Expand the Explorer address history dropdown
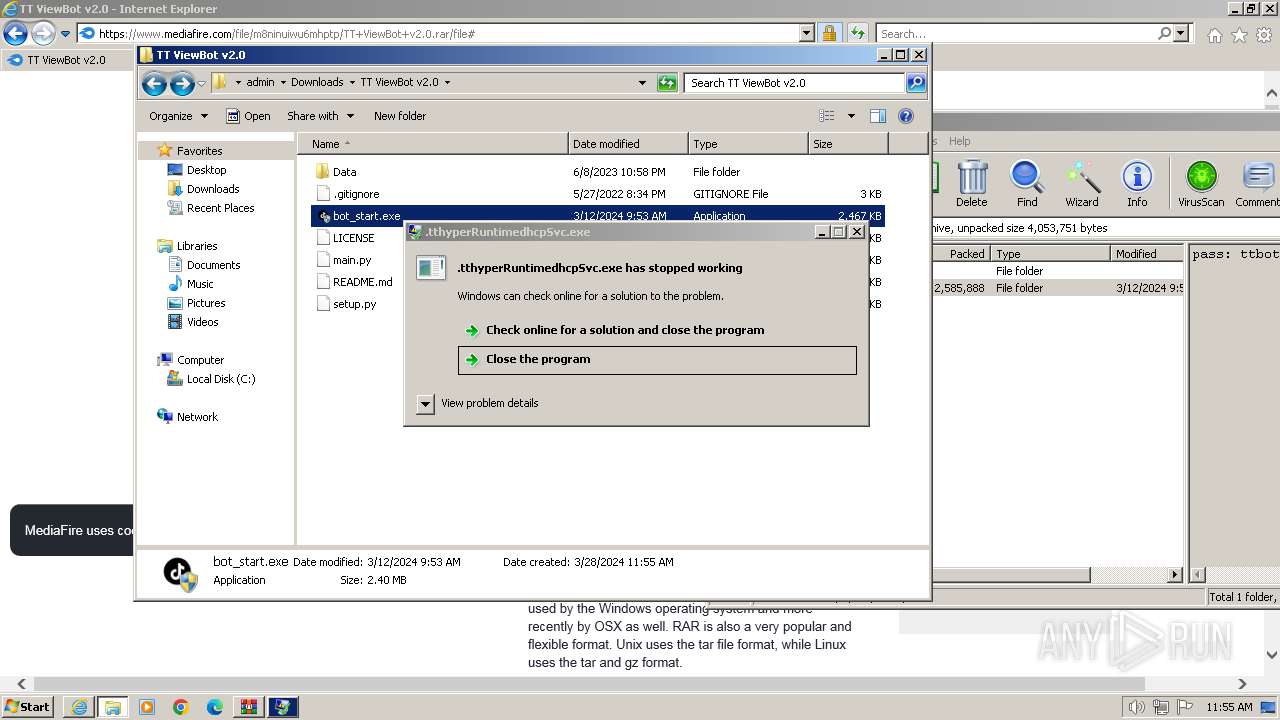 point(642,83)
